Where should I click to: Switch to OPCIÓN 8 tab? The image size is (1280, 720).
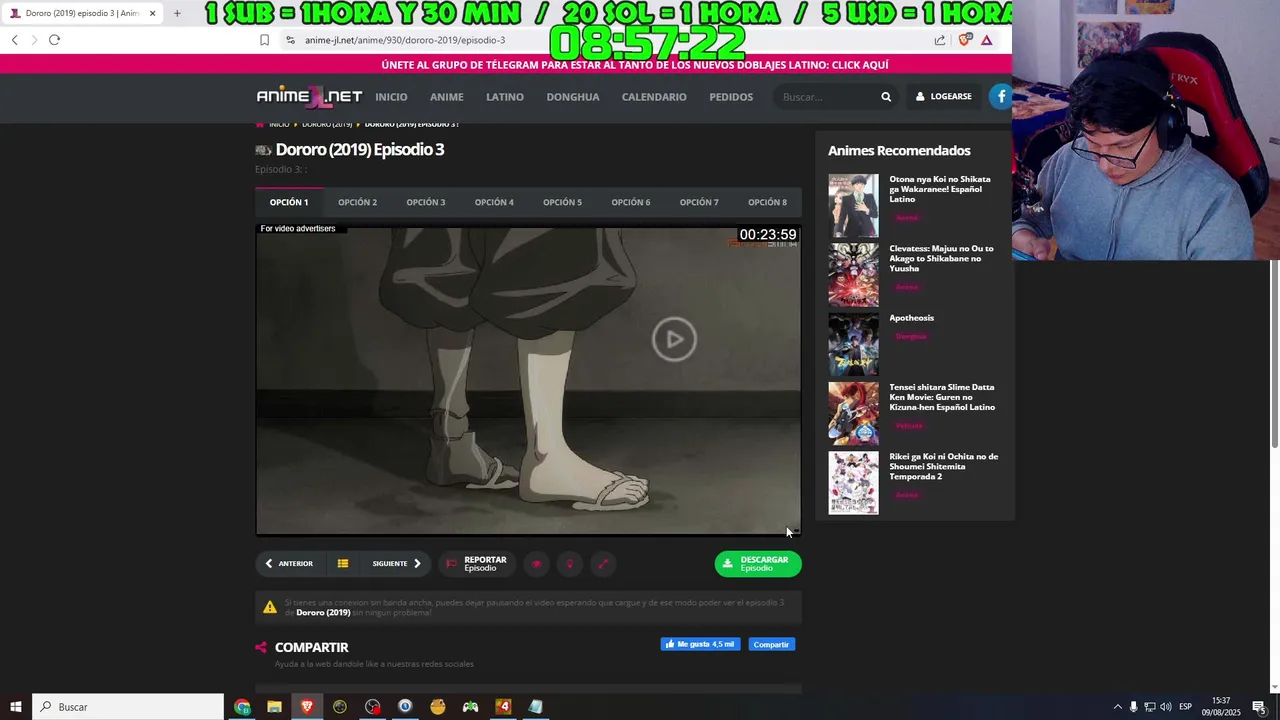click(767, 202)
